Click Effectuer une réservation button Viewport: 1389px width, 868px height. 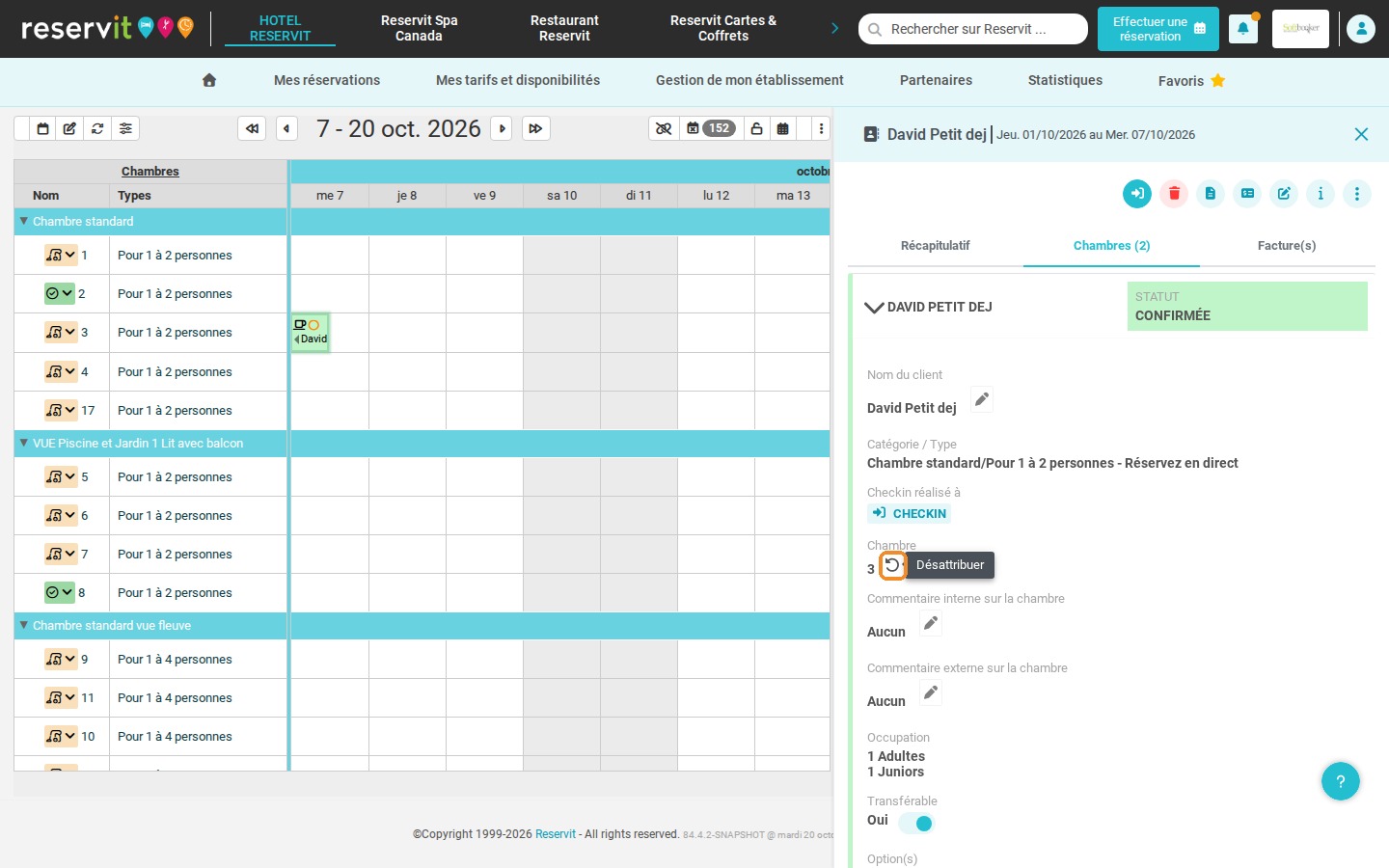(x=1158, y=29)
